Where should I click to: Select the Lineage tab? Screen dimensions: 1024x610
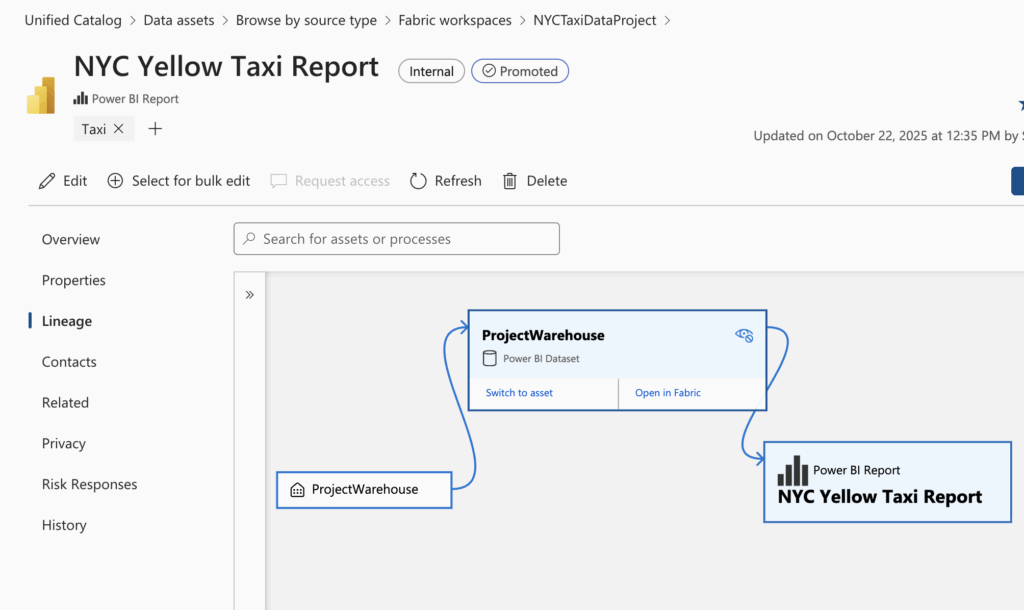point(67,321)
